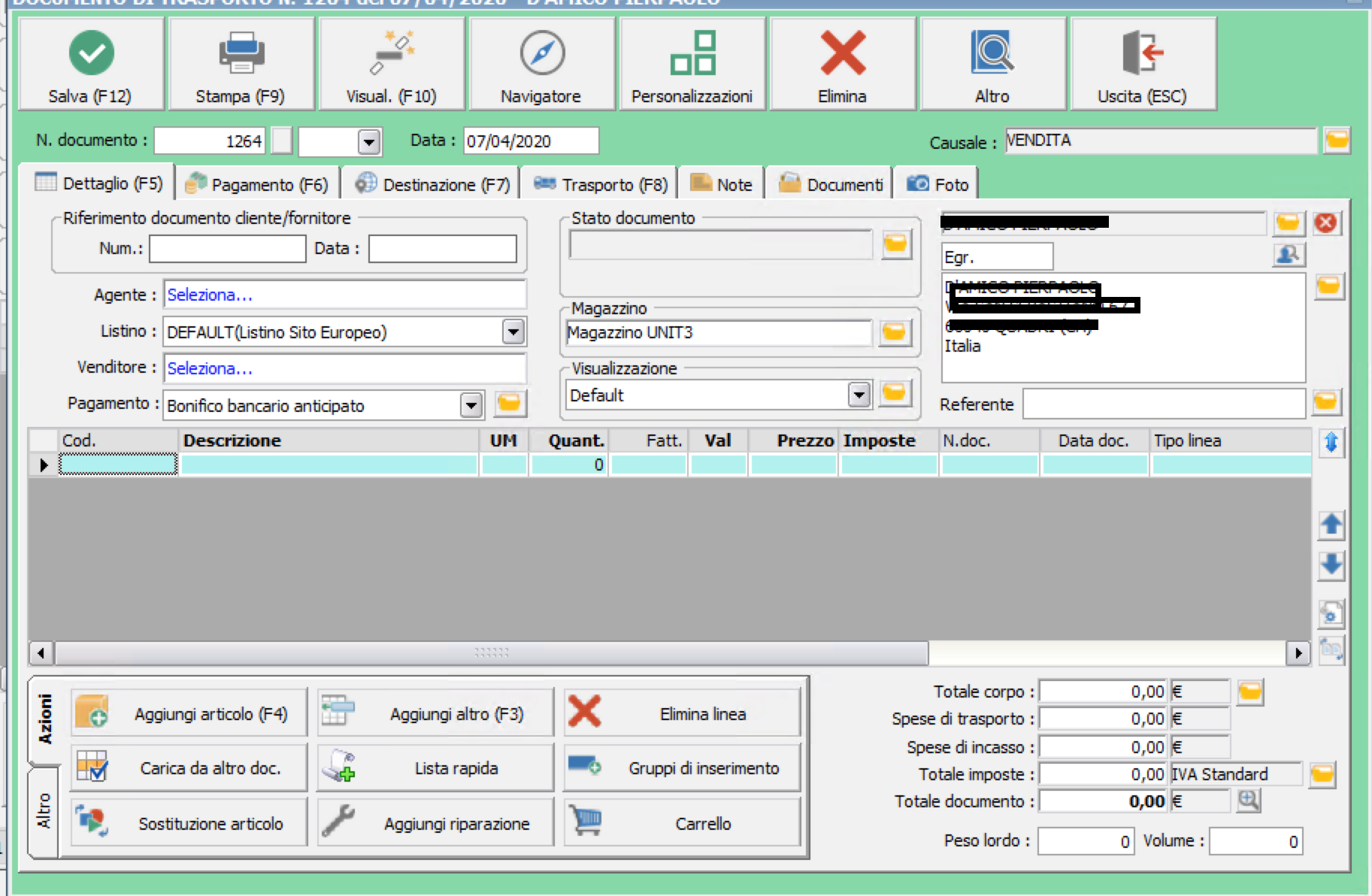The width and height of the screenshot is (1372, 896).
Task: Open the Pagamento dropdown list
Action: [471, 405]
